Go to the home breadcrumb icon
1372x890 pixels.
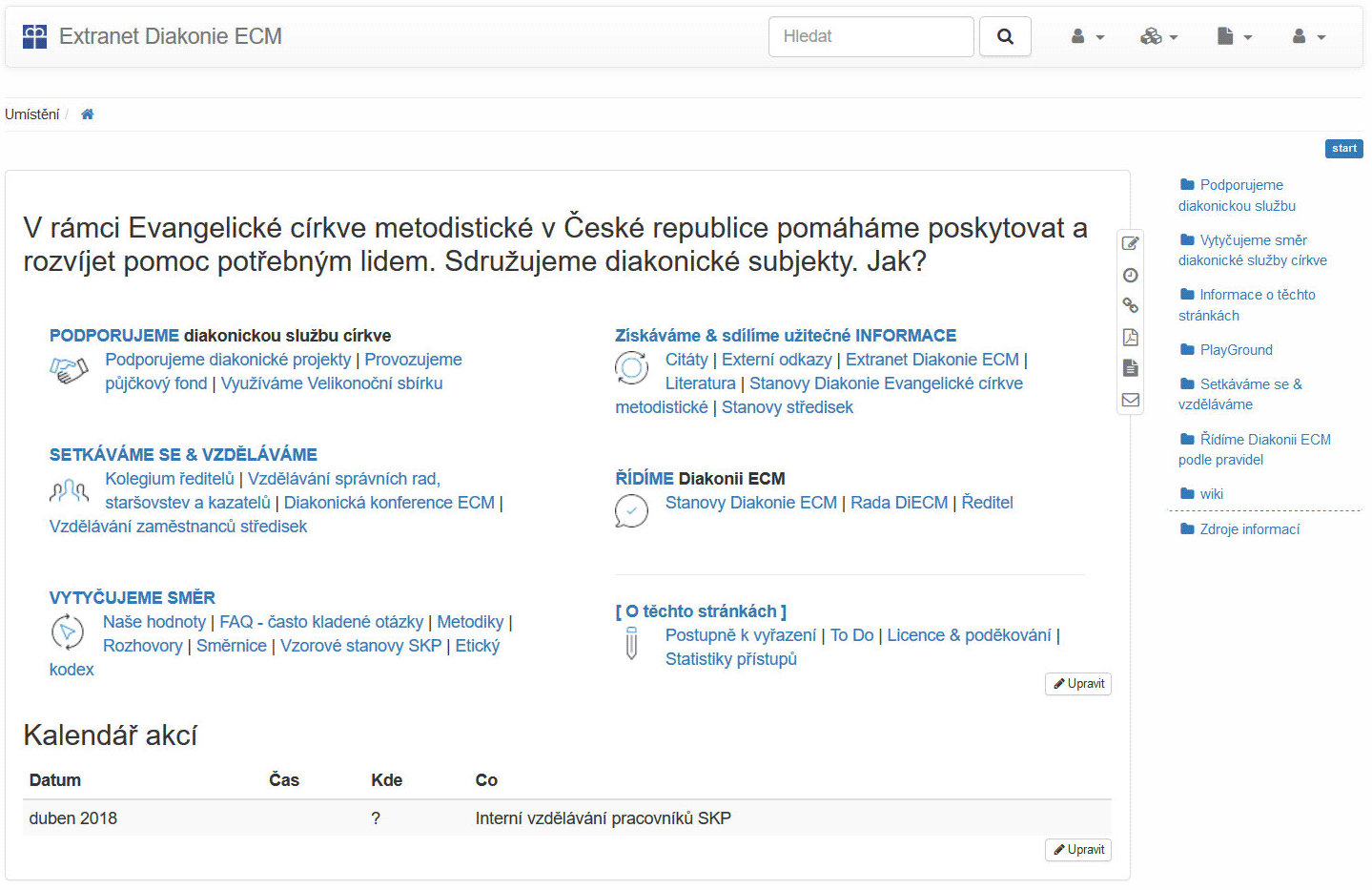point(88,114)
